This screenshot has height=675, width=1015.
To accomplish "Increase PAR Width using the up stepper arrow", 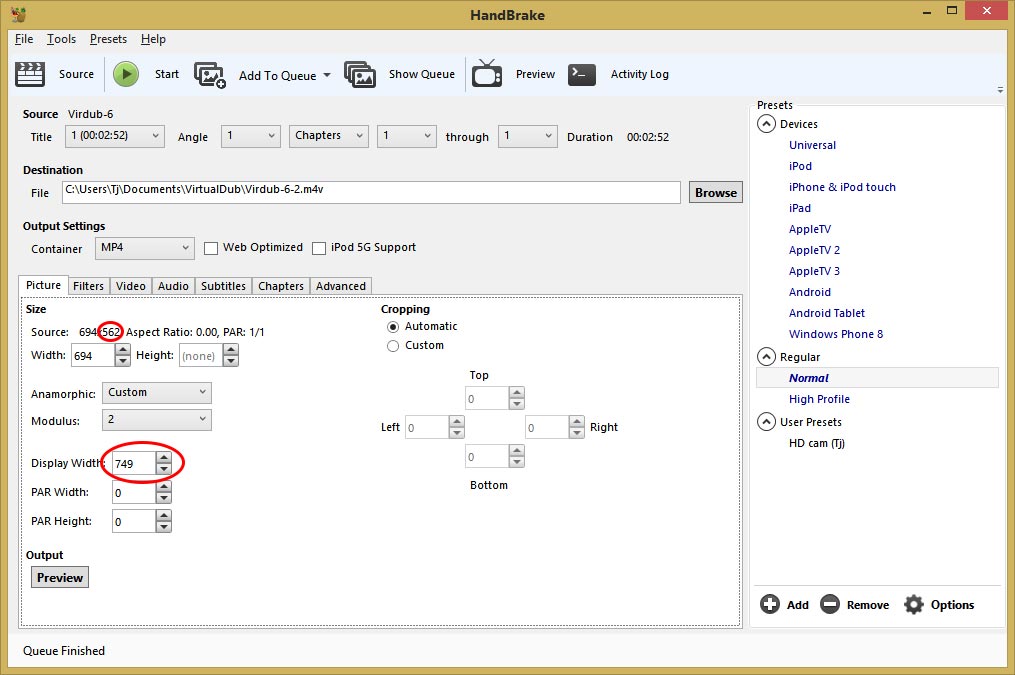I will pos(164,487).
